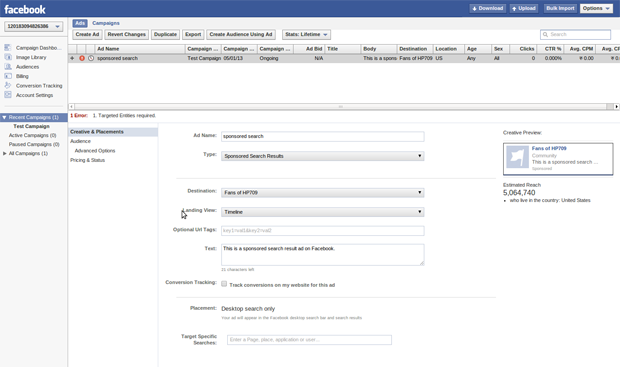The image size is (620, 367).
Task: Enable Track conversions on my website checkbox
Action: [x=224, y=284]
